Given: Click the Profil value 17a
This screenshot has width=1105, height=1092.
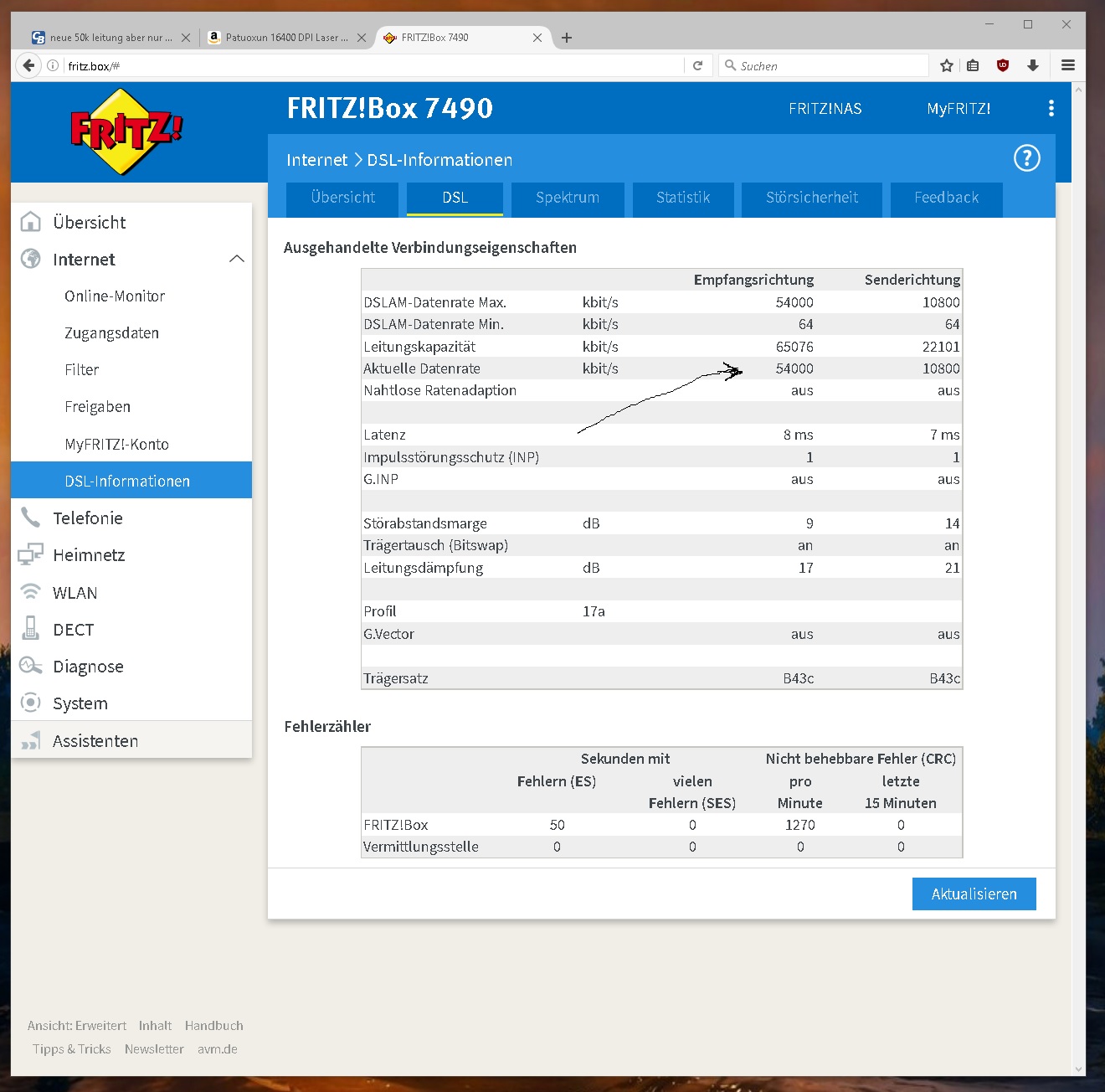Looking at the screenshot, I should (x=594, y=611).
